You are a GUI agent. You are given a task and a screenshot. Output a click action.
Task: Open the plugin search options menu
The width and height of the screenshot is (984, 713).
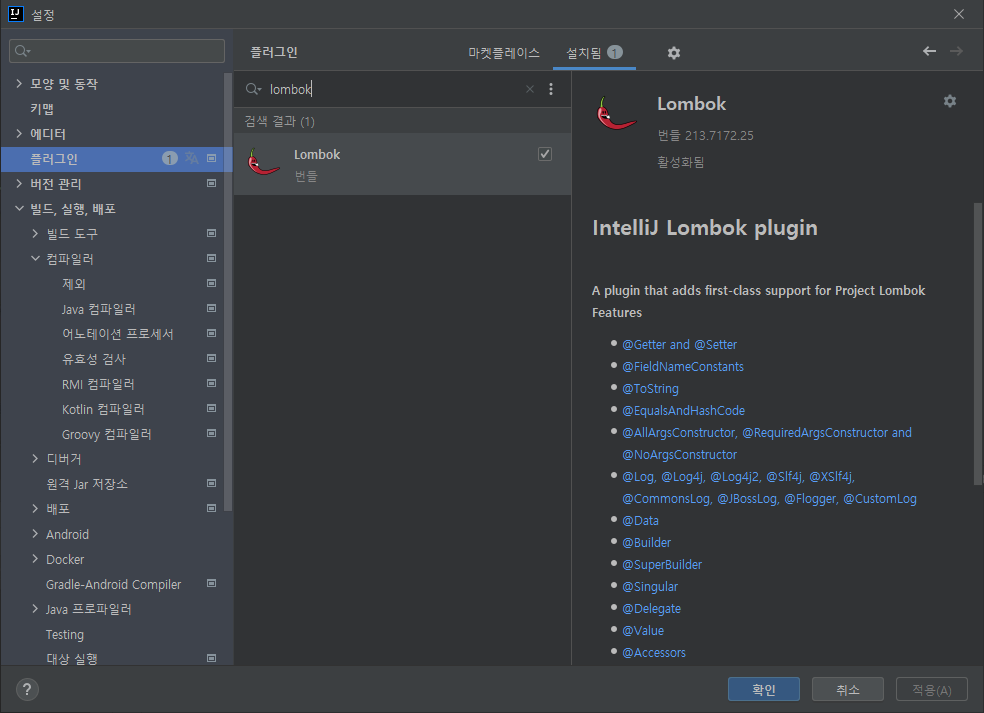tap(551, 89)
